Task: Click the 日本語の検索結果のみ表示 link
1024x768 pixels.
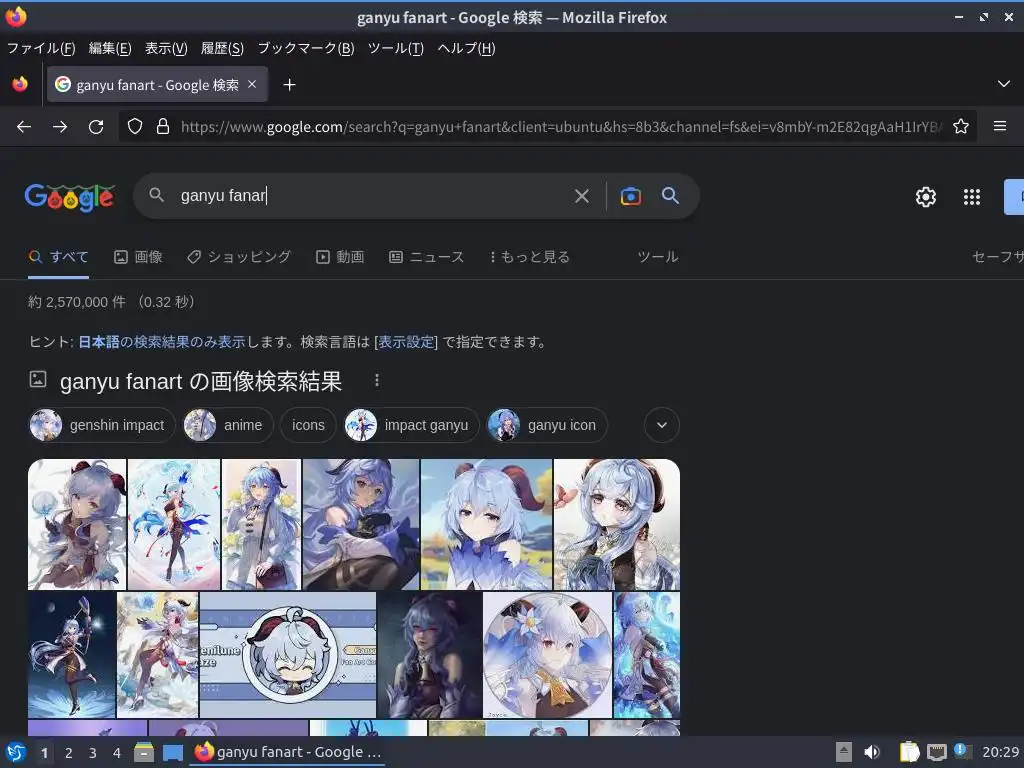Action: coord(161,342)
